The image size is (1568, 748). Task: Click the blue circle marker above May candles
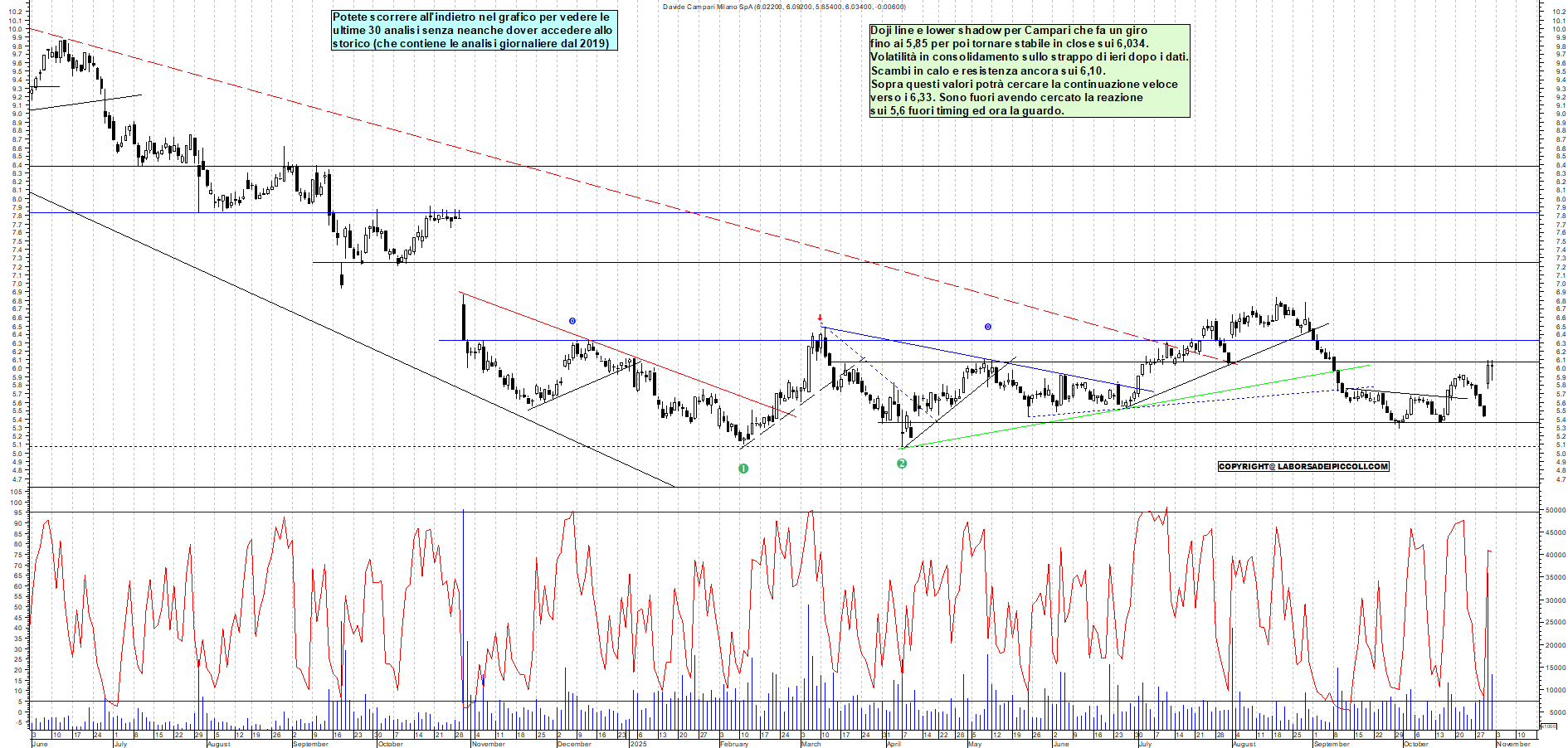[987, 327]
